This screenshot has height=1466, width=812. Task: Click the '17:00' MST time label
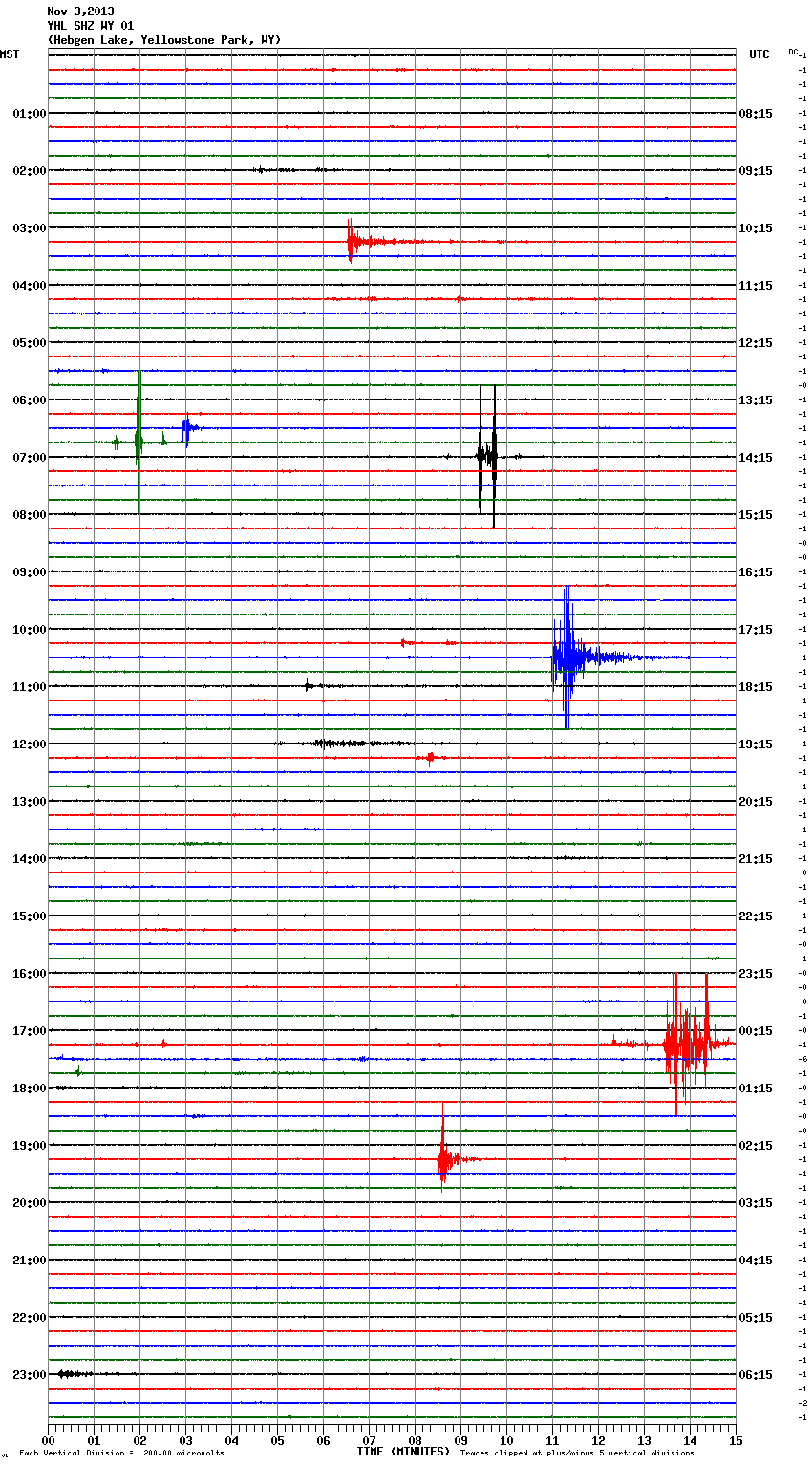pyautogui.click(x=29, y=1031)
